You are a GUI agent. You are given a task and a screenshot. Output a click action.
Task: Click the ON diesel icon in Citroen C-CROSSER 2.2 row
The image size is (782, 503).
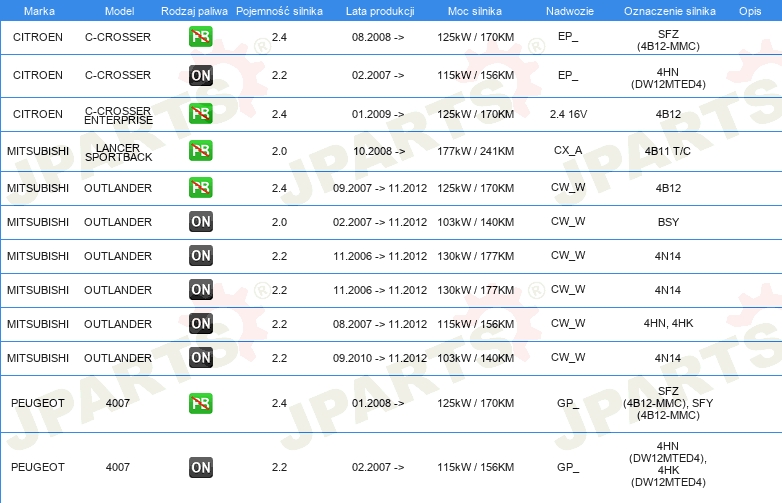[200, 75]
